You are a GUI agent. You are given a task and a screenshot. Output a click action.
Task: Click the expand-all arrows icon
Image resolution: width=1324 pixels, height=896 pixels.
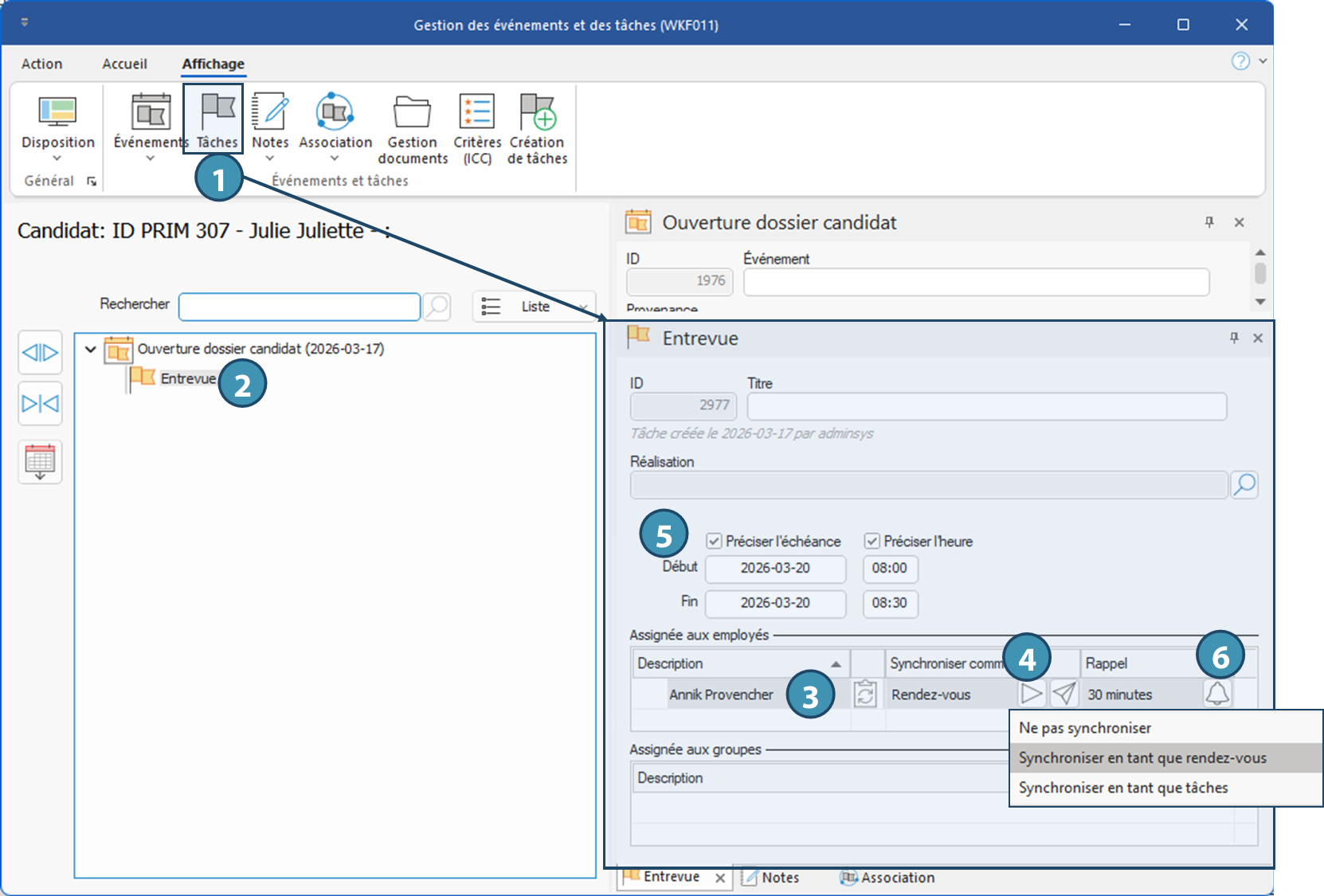40,352
